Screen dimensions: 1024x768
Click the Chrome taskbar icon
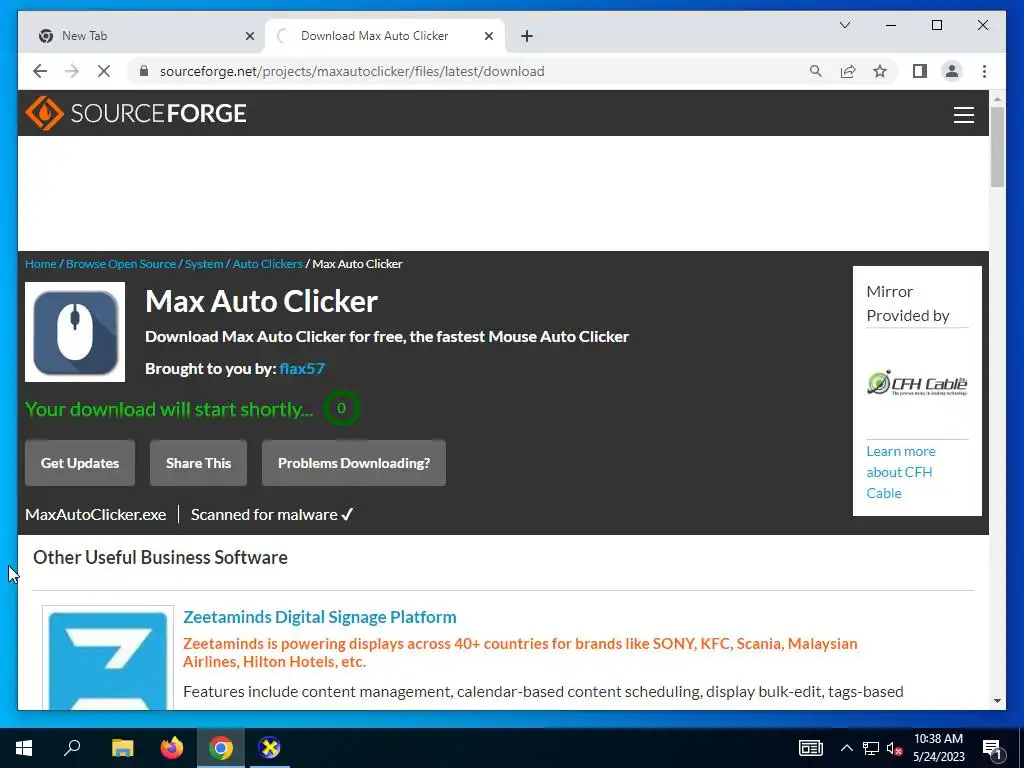pos(221,748)
